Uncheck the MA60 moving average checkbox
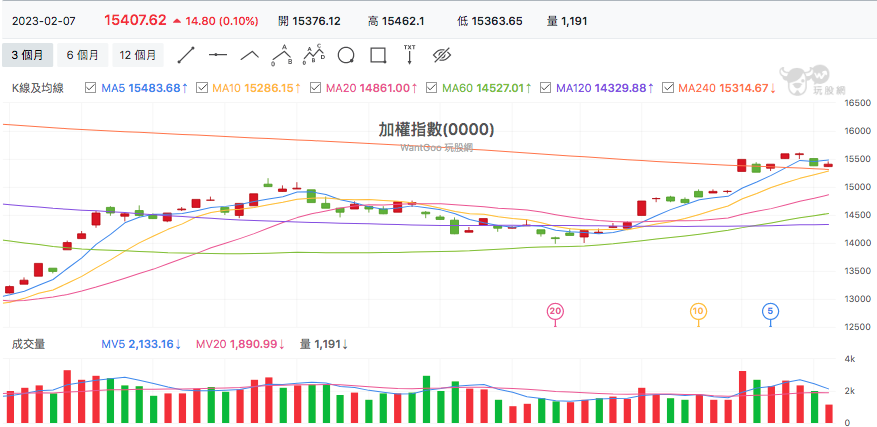Viewport: 877px width, 427px height. tap(431, 88)
